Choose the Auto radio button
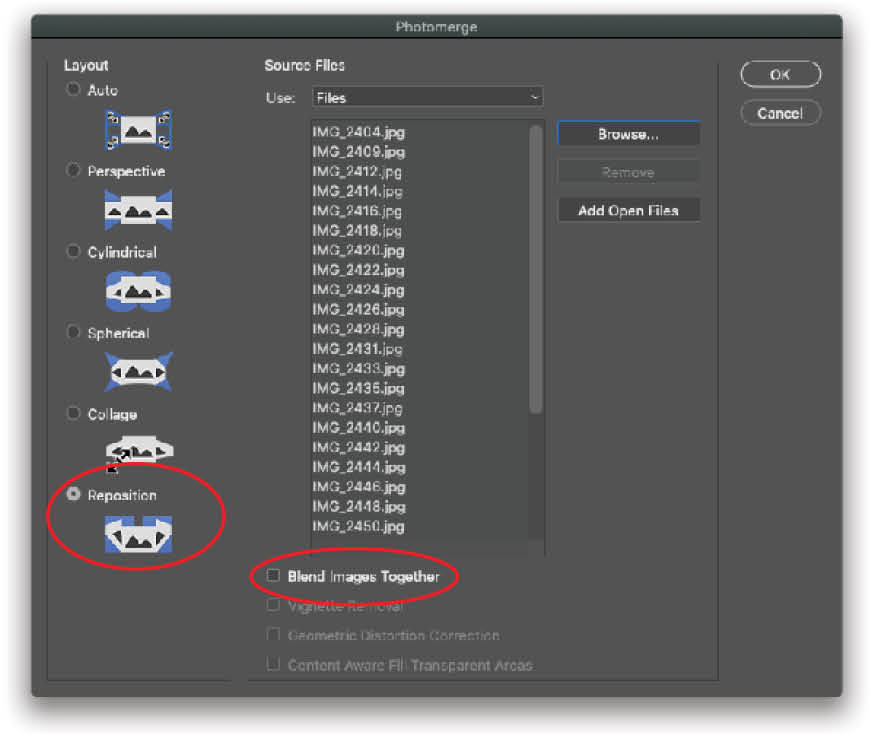Viewport: 870px width, 736px height. [73, 89]
